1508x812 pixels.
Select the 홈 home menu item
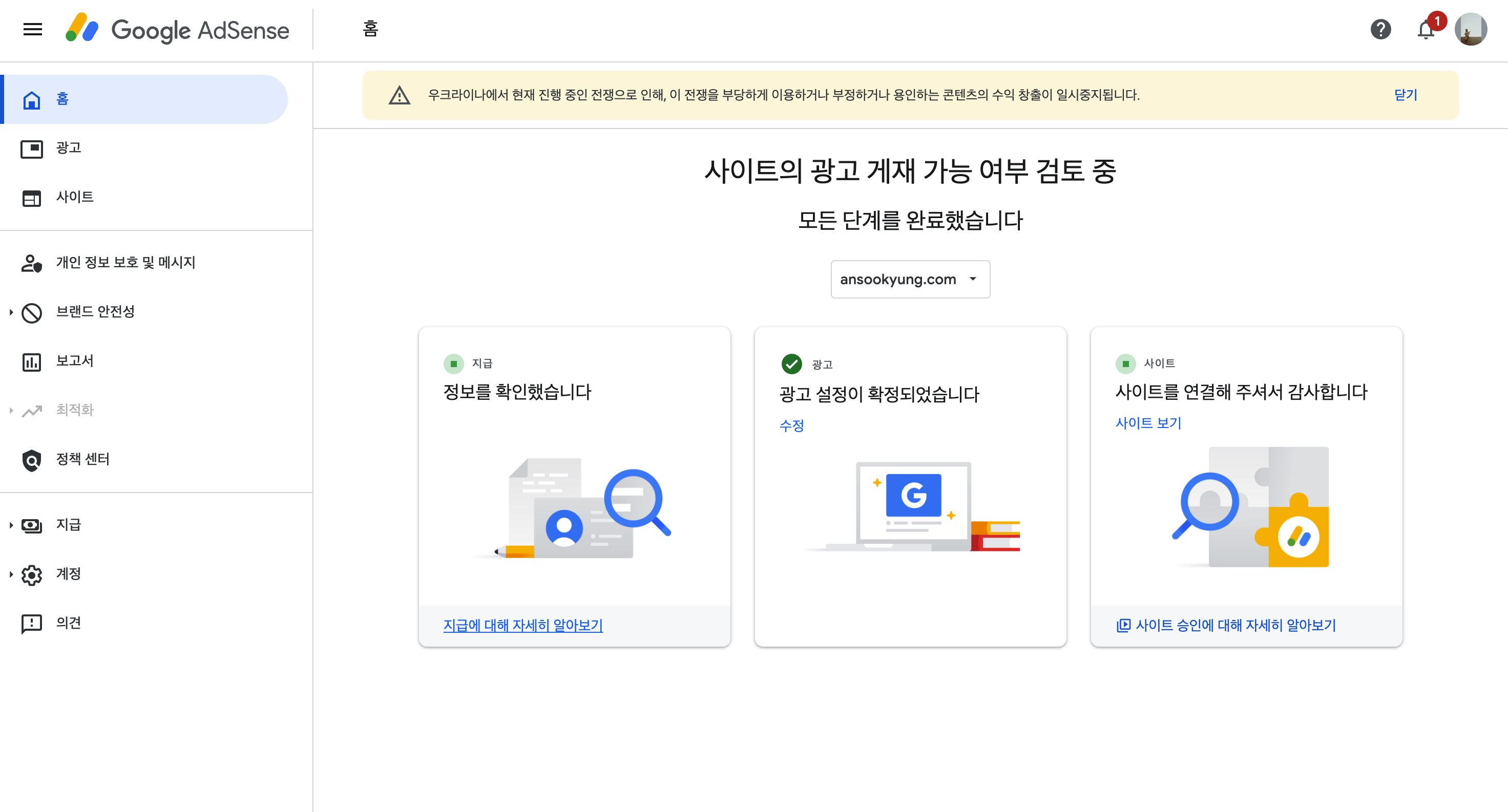(62, 99)
